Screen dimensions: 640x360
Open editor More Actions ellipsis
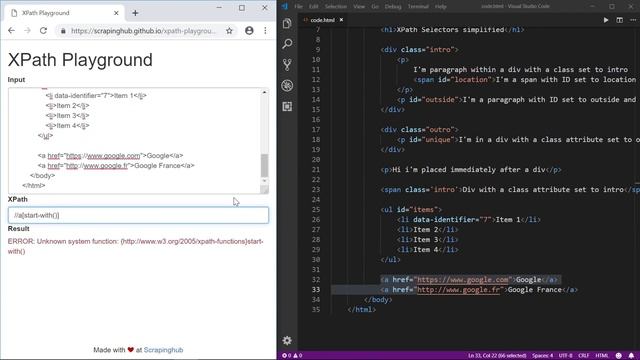633,20
